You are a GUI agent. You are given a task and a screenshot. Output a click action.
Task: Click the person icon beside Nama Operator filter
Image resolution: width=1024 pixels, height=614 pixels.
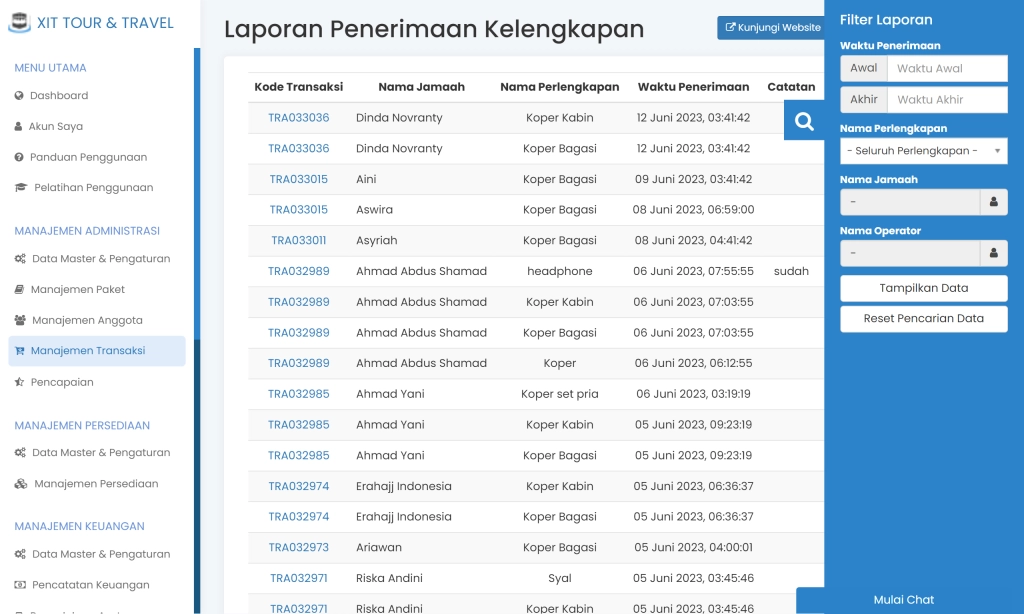[993, 253]
